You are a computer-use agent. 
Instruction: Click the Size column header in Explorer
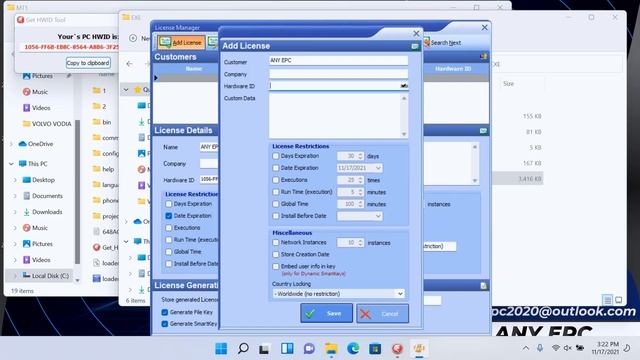point(508,84)
